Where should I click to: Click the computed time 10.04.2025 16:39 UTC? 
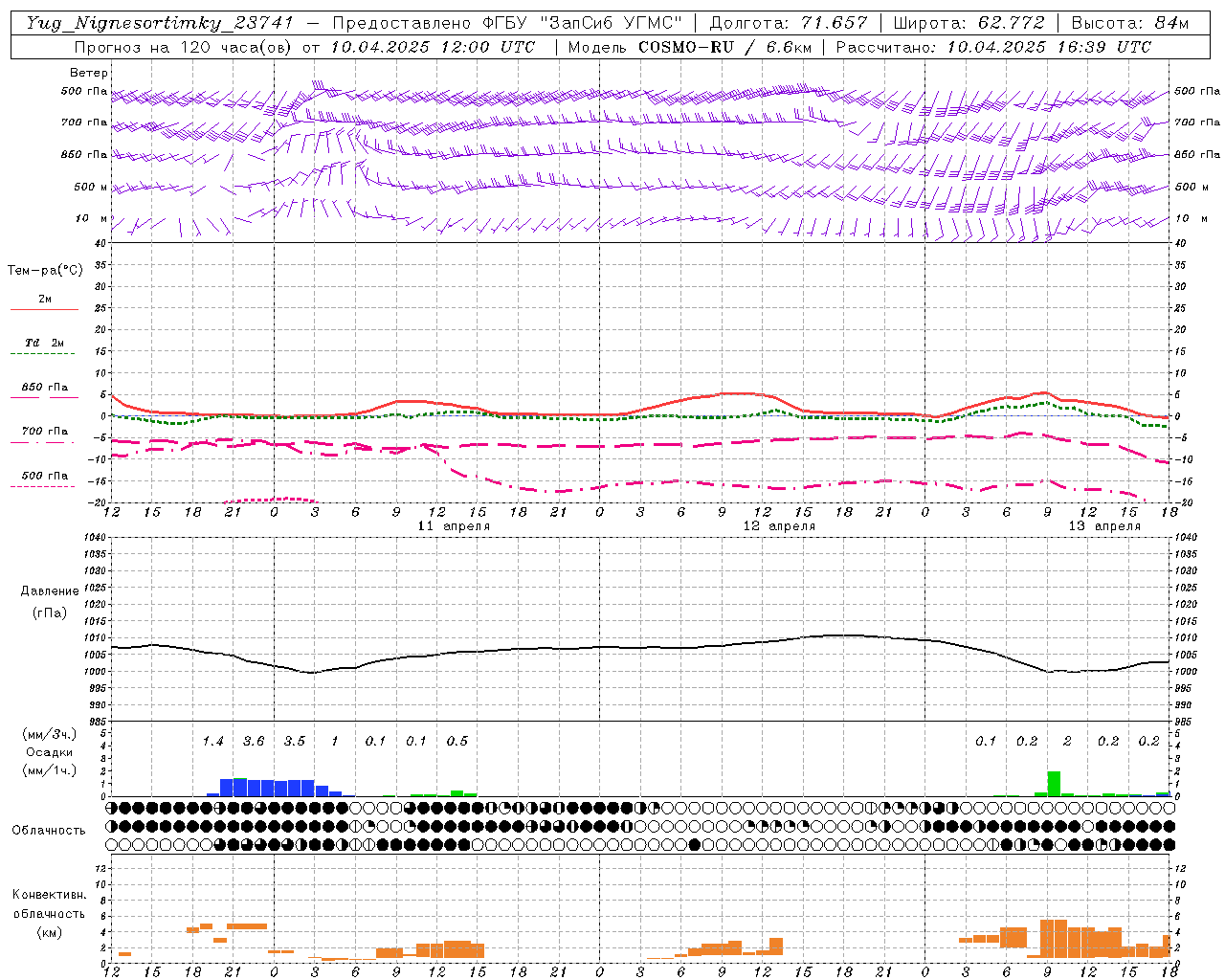[1049, 47]
